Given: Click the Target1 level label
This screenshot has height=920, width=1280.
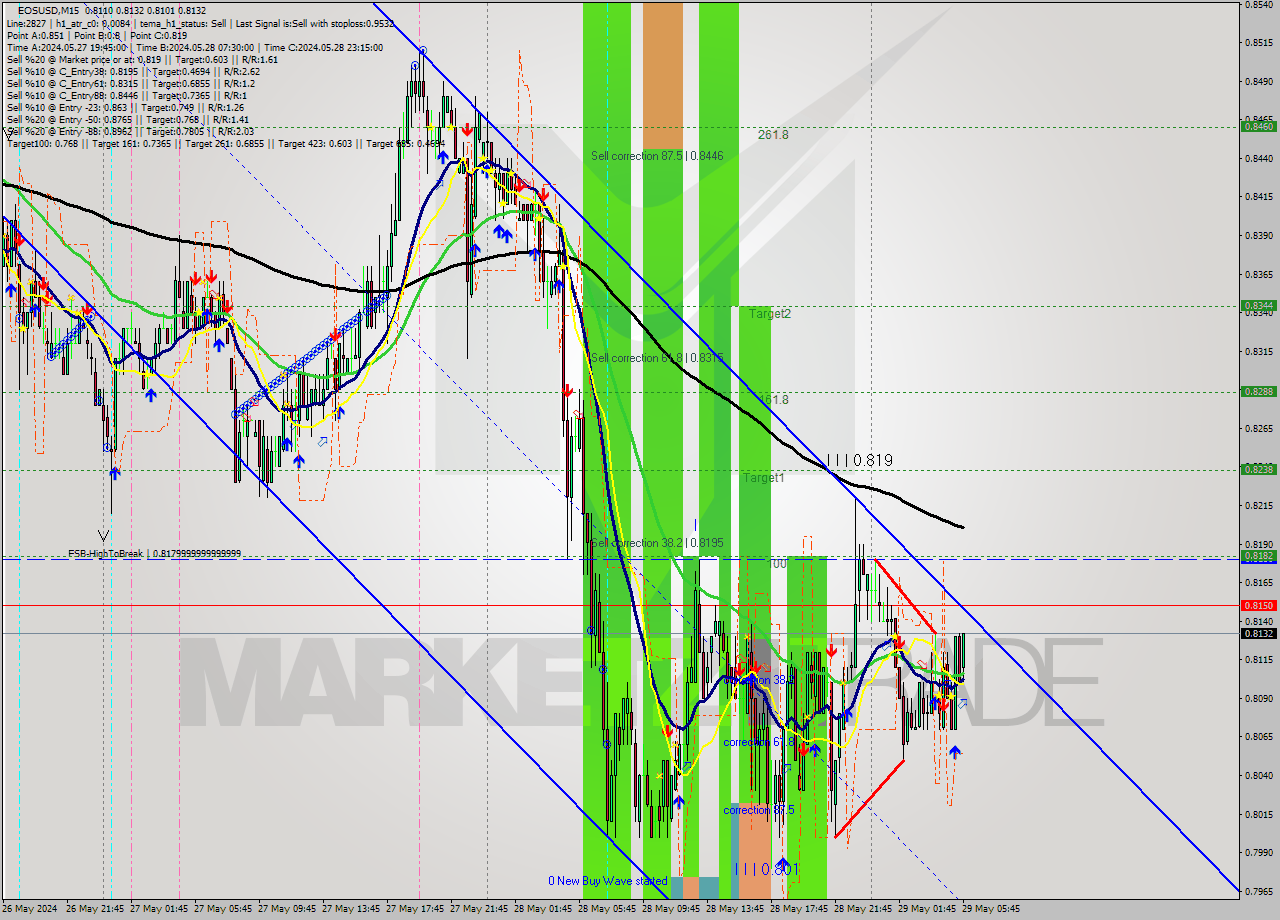Looking at the screenshot, I should tap(763, 478).
